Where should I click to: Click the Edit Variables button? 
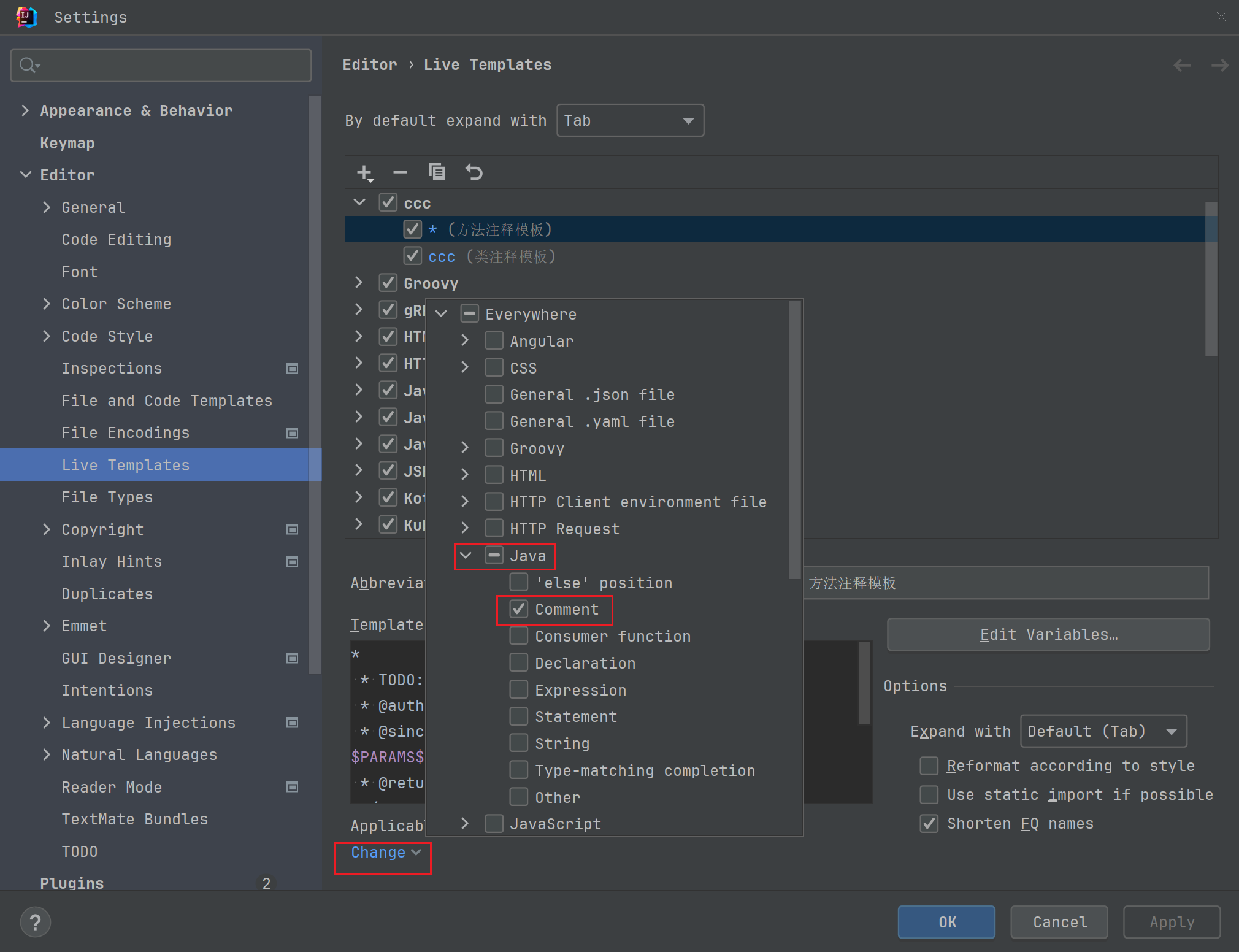point(1048,634)
